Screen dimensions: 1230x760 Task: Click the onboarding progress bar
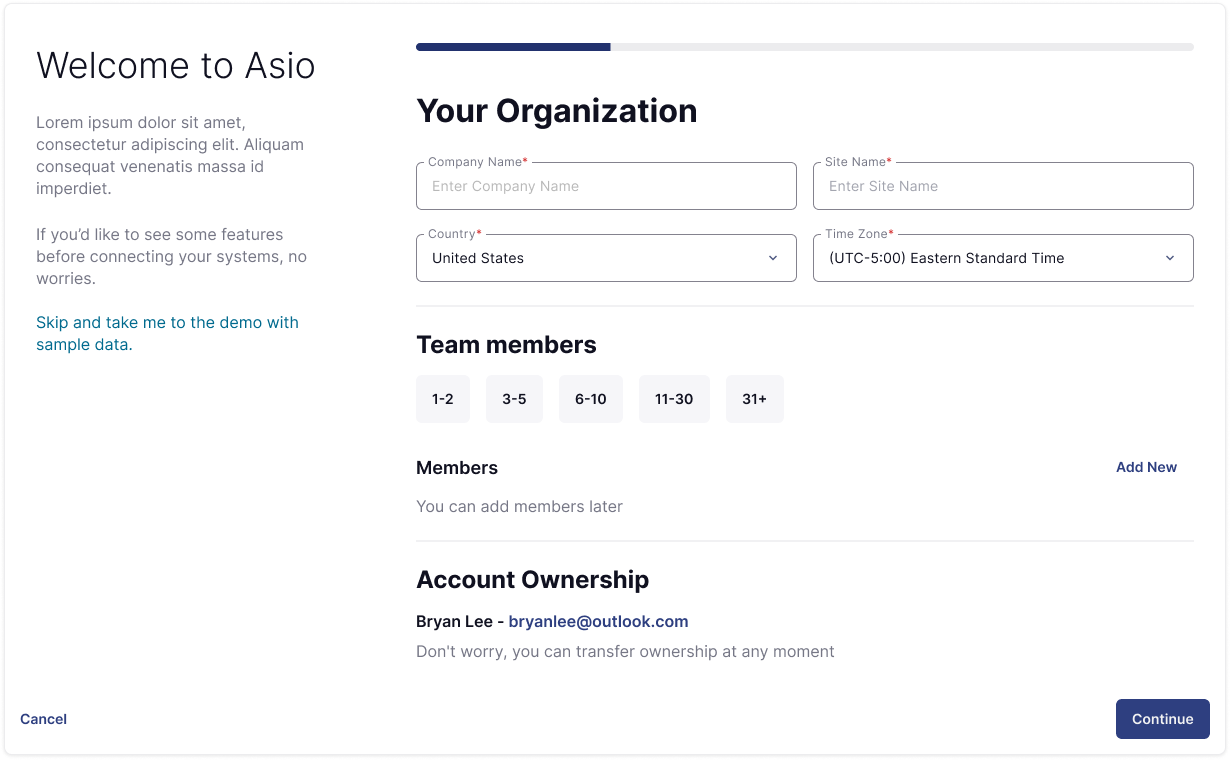point(804,46)
